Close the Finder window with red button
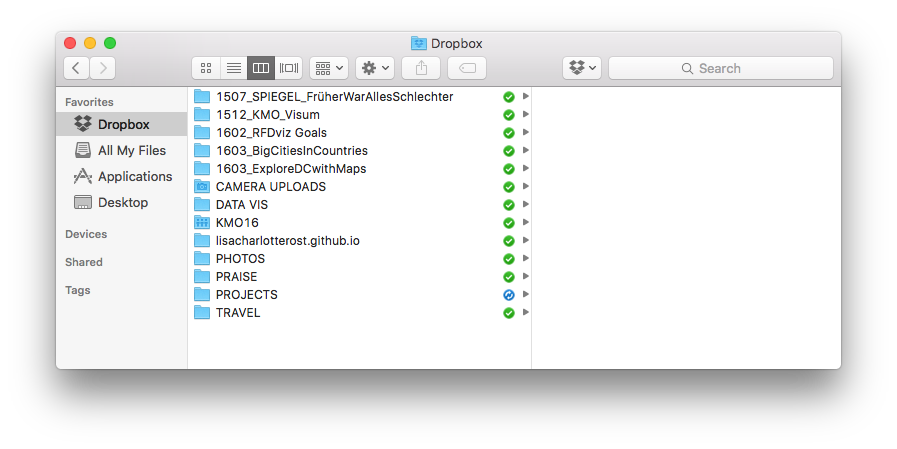 tap(70, 43)
